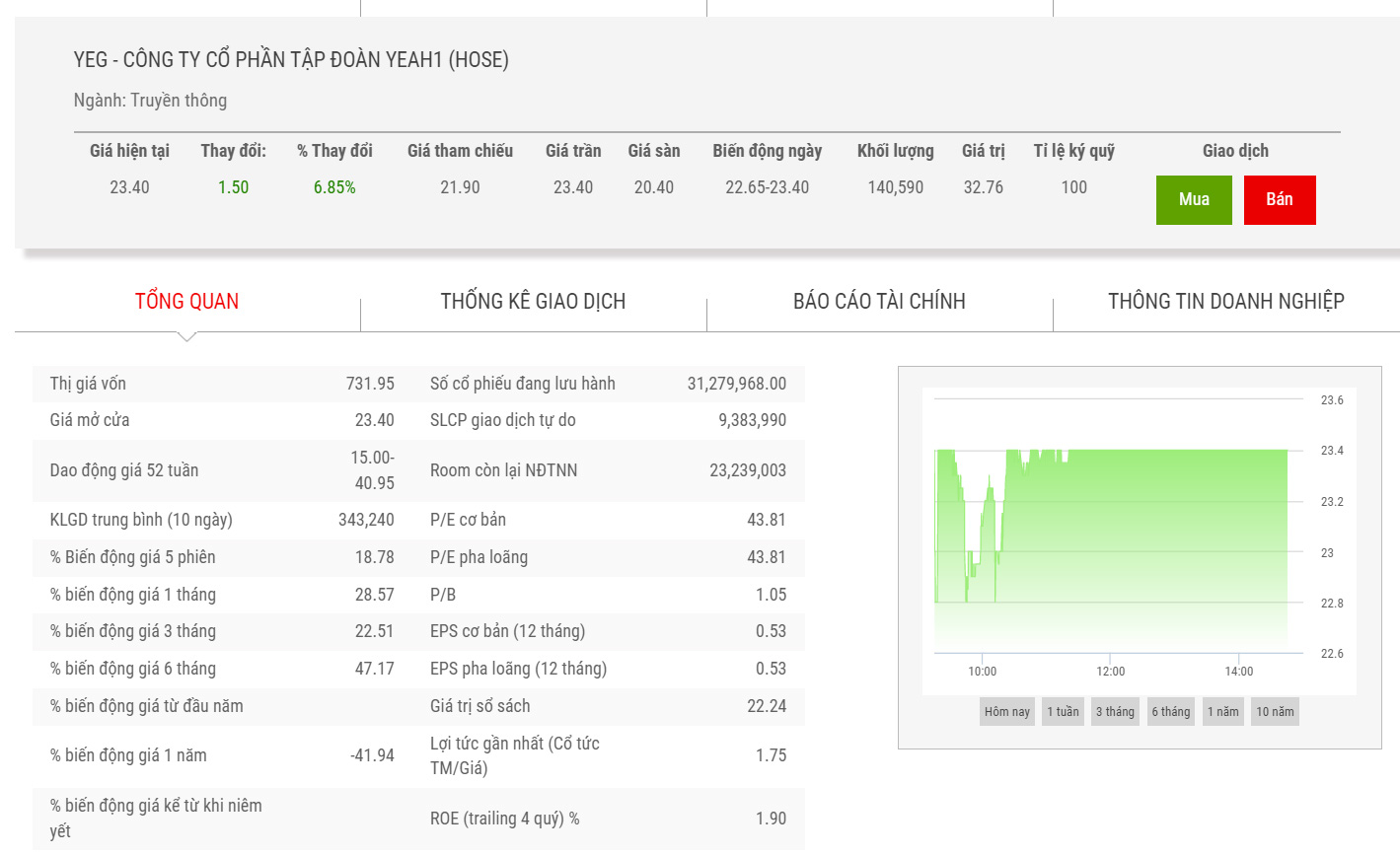The image size is (1400, 856).
Task: Select the Thị giá vốn row
Action: point(222,384)
